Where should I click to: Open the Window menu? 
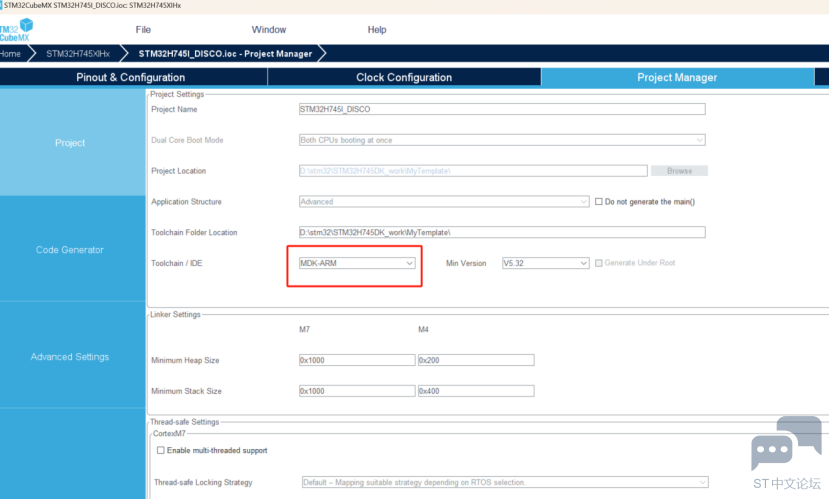coord(268,30)
